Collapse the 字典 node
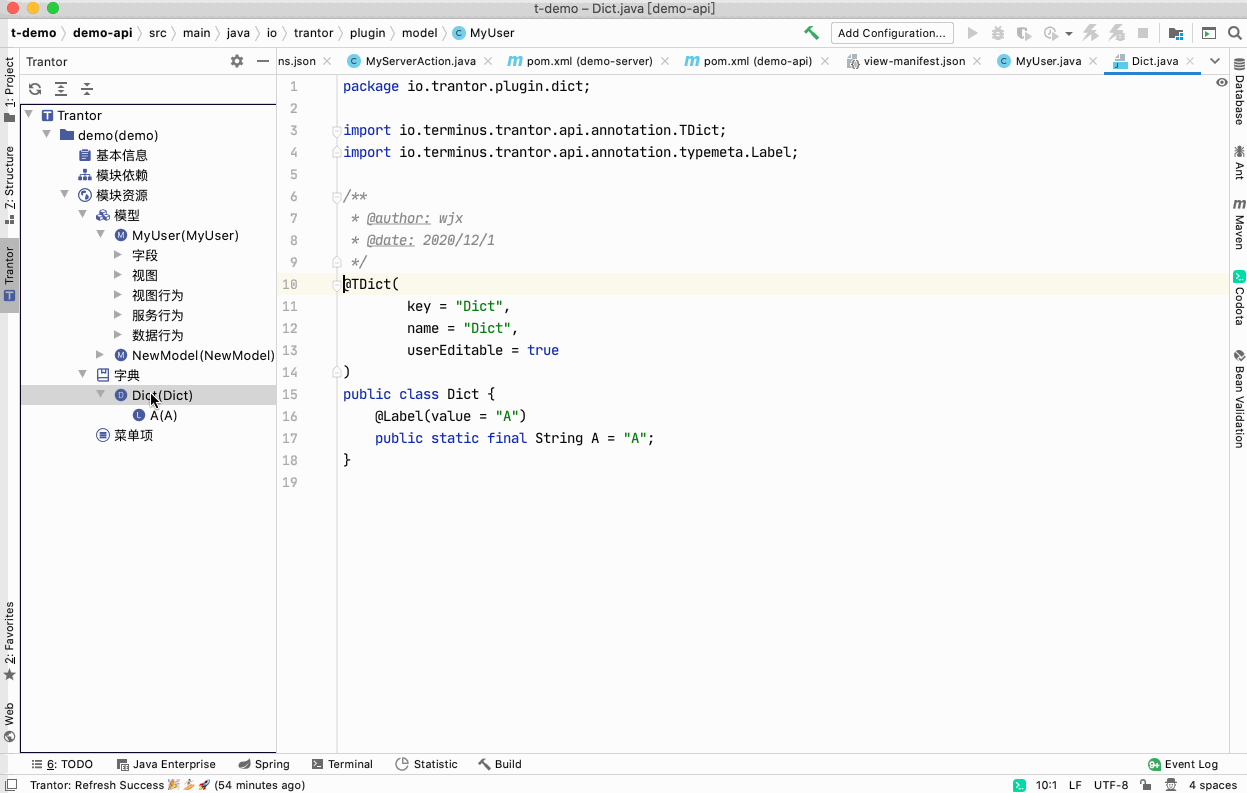This screenshot has width=1247, height=793. 82,375
